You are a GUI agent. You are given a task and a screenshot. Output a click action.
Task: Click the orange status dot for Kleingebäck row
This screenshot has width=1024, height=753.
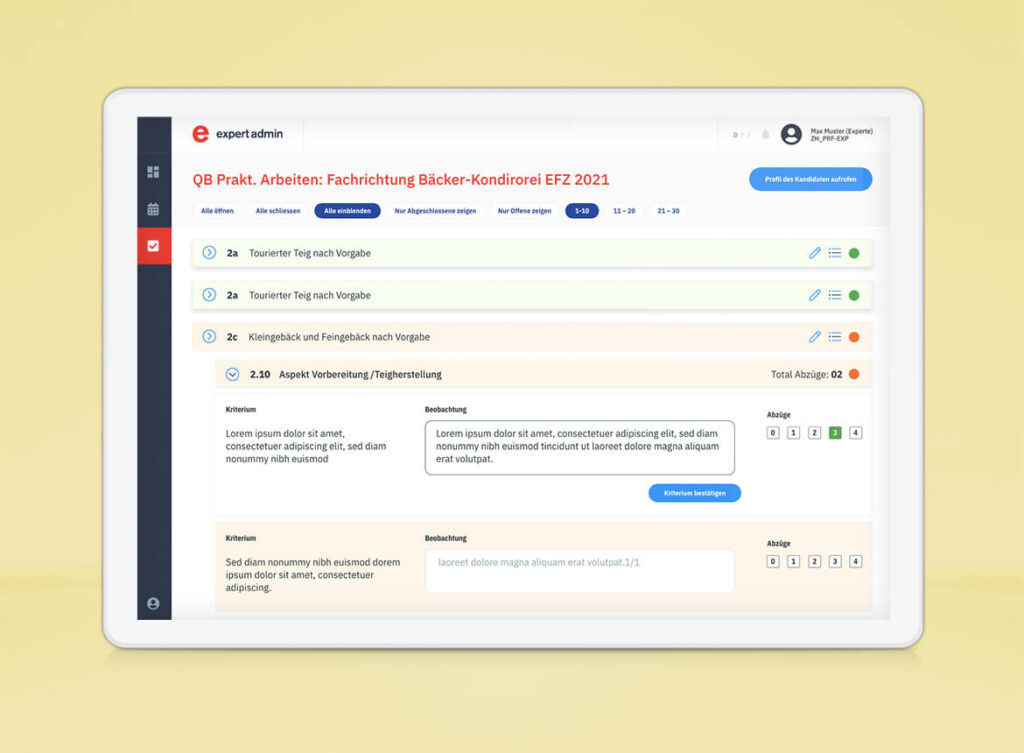[x=854, y=337]
